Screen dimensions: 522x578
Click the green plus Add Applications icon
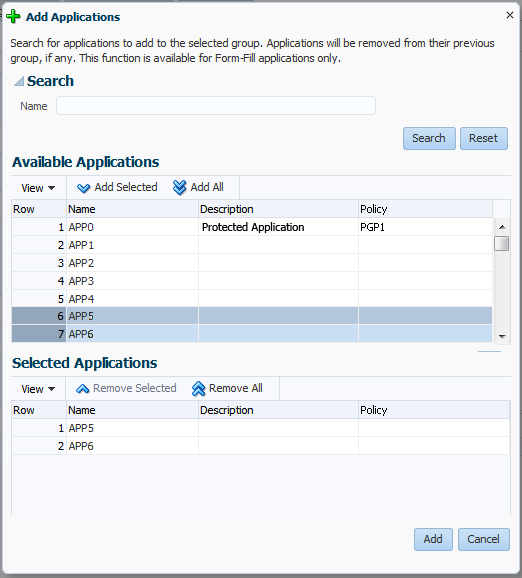click(13, 17)
